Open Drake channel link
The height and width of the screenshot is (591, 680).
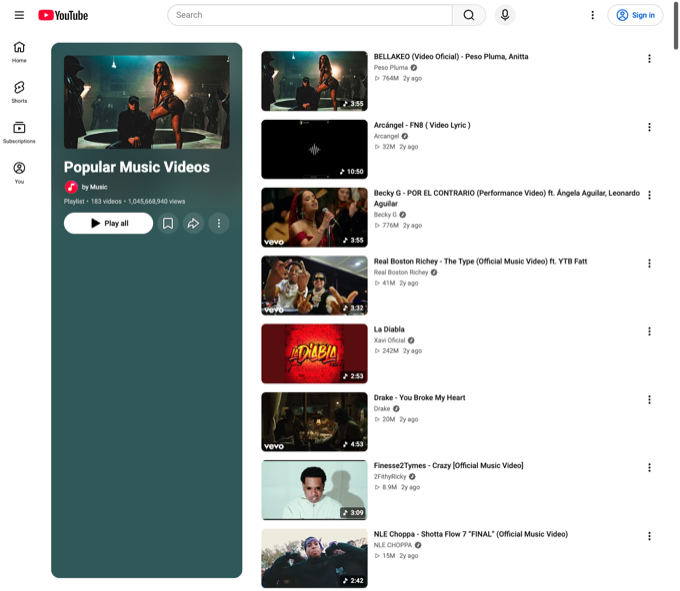[382, 408]
